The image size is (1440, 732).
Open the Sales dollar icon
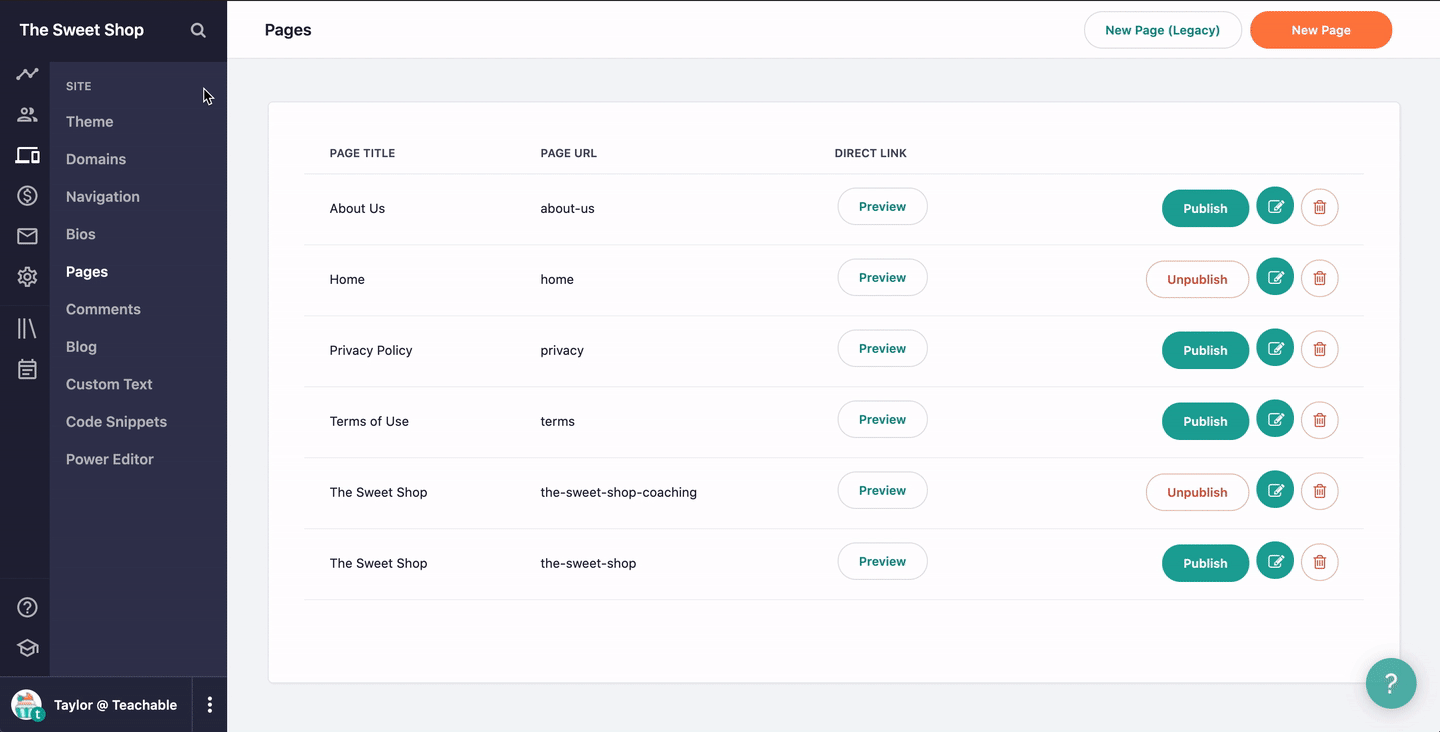pyautogui.click(x=27, y=196)
